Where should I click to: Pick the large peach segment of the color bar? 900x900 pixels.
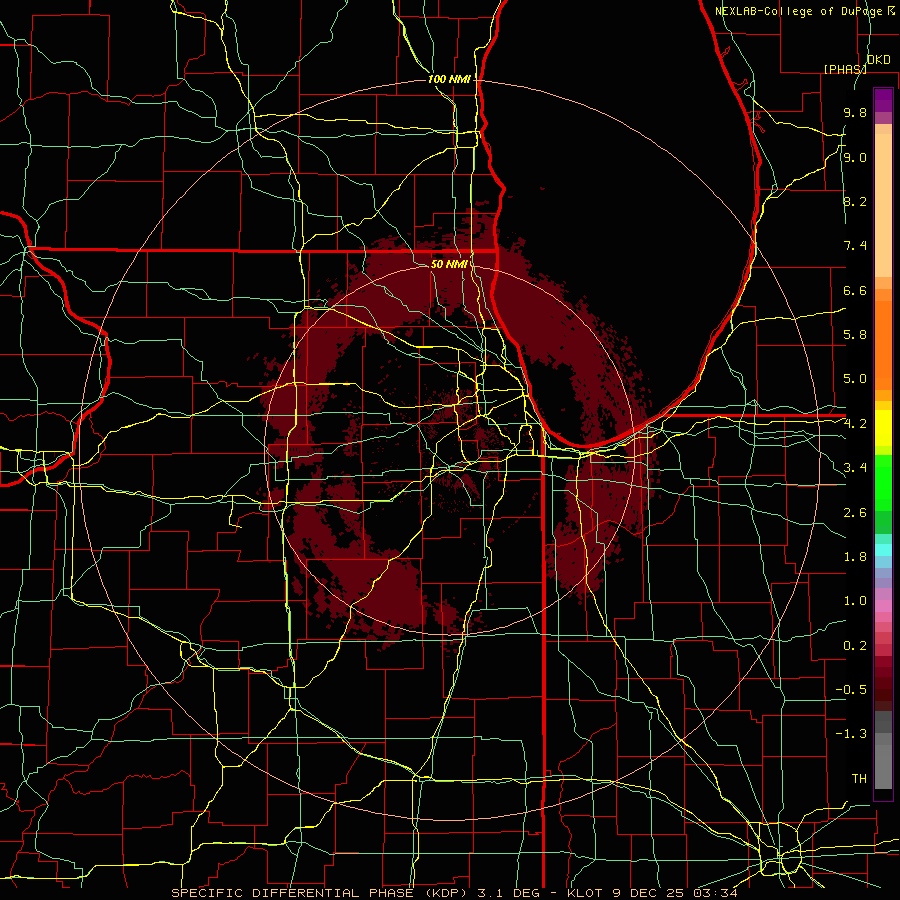click(x=883, y=205)
